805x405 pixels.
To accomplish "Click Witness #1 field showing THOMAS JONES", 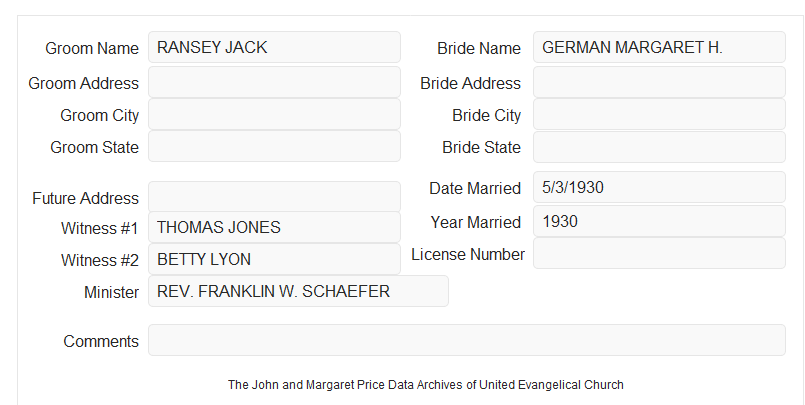I will click(274, 227).
